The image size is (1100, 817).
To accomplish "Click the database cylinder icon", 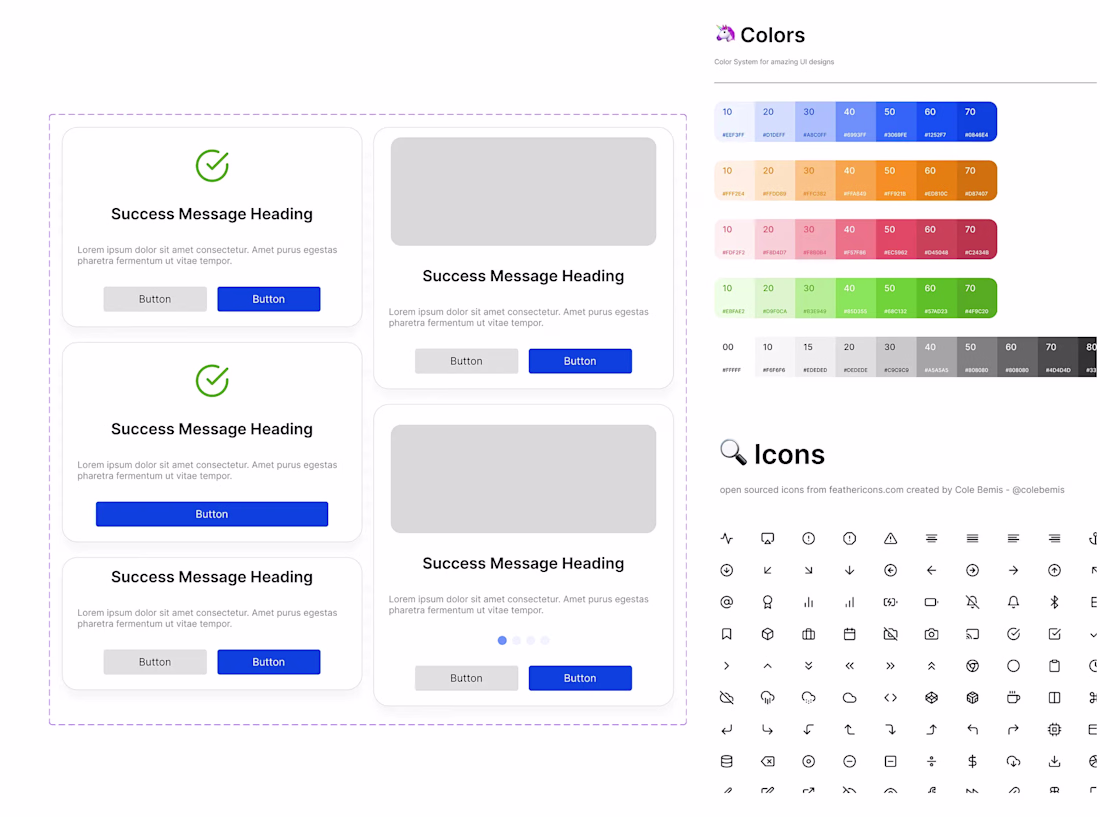I will point(727,761).
